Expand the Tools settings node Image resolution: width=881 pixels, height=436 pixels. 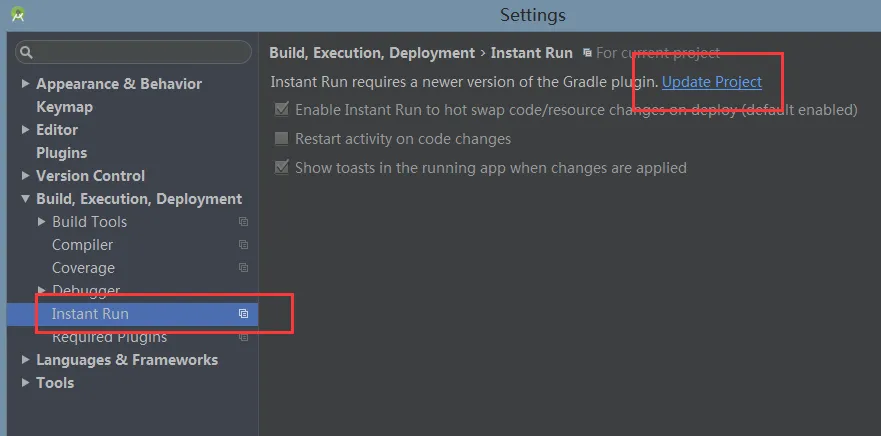[x=26, y=383]
